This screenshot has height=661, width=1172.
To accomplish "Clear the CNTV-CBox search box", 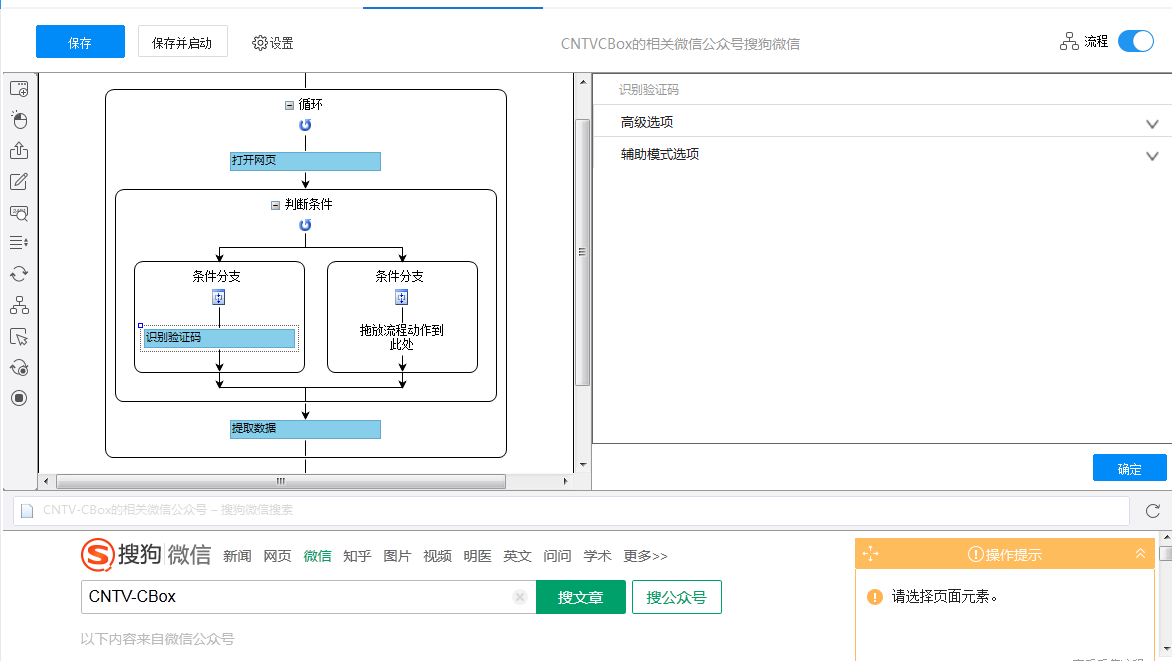I will (520, 597).
